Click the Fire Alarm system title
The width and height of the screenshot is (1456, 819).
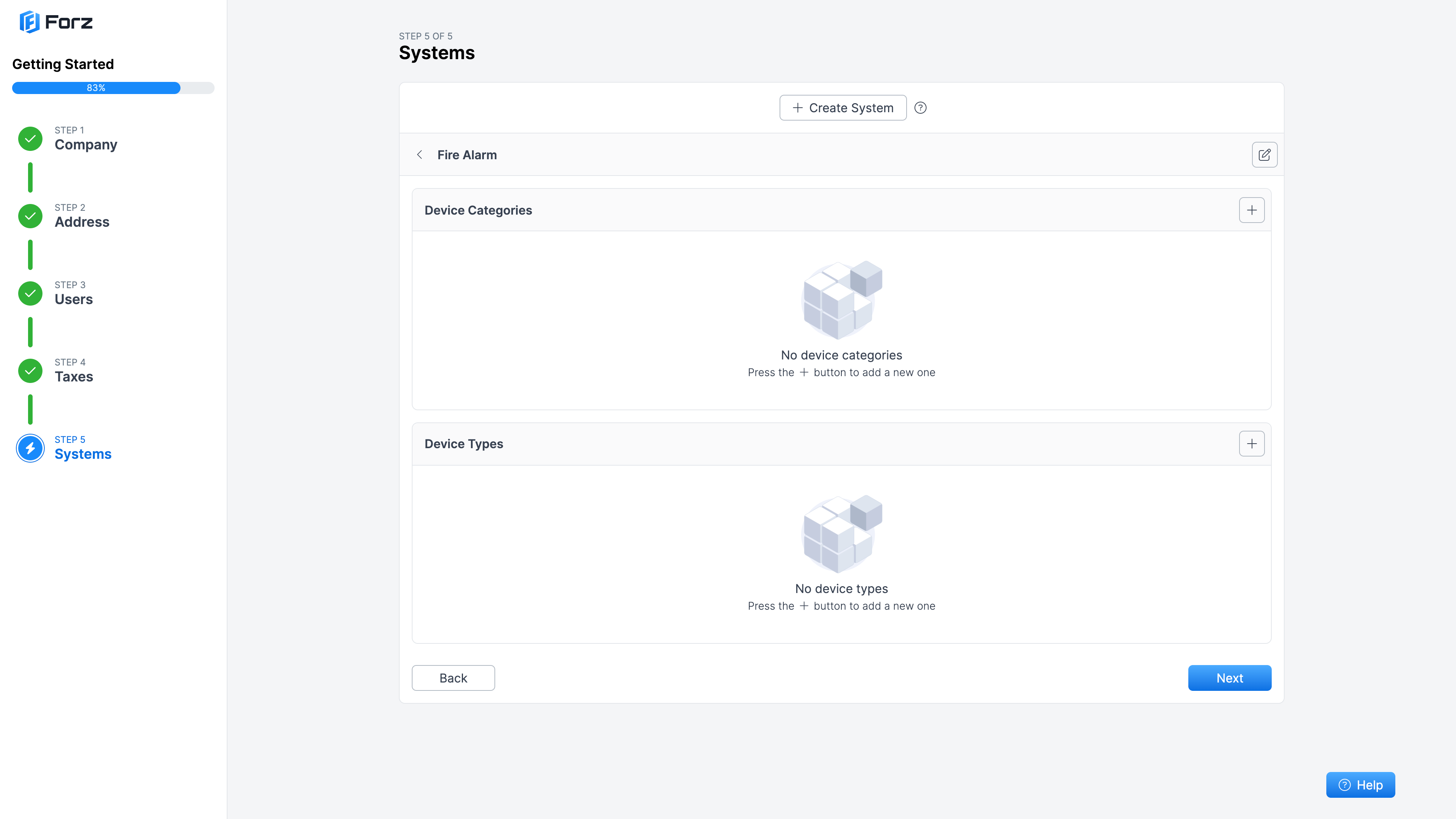467,155
